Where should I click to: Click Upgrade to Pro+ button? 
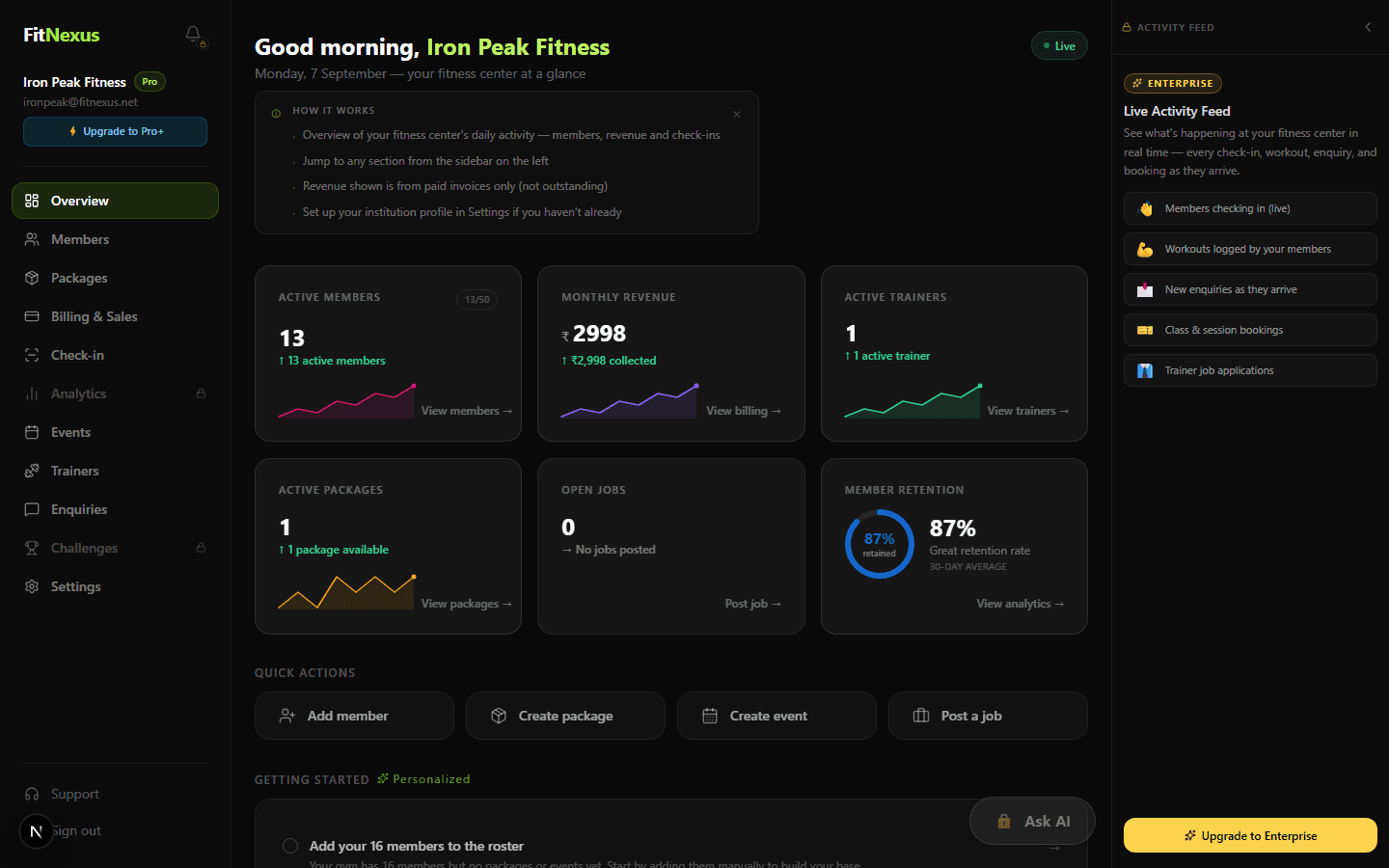(115, 131)
